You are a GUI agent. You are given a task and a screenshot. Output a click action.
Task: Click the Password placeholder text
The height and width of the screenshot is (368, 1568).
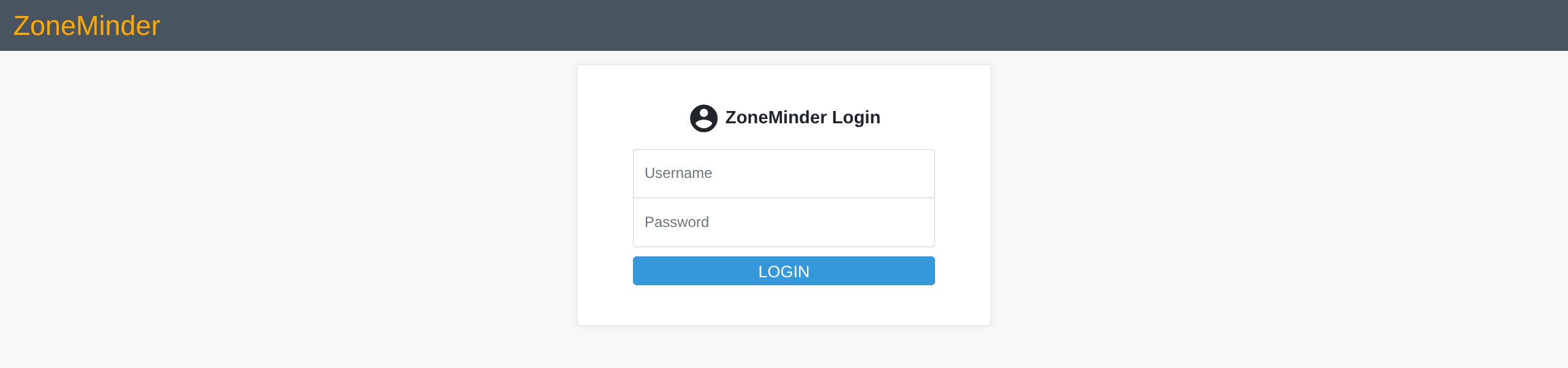[676, 222]
